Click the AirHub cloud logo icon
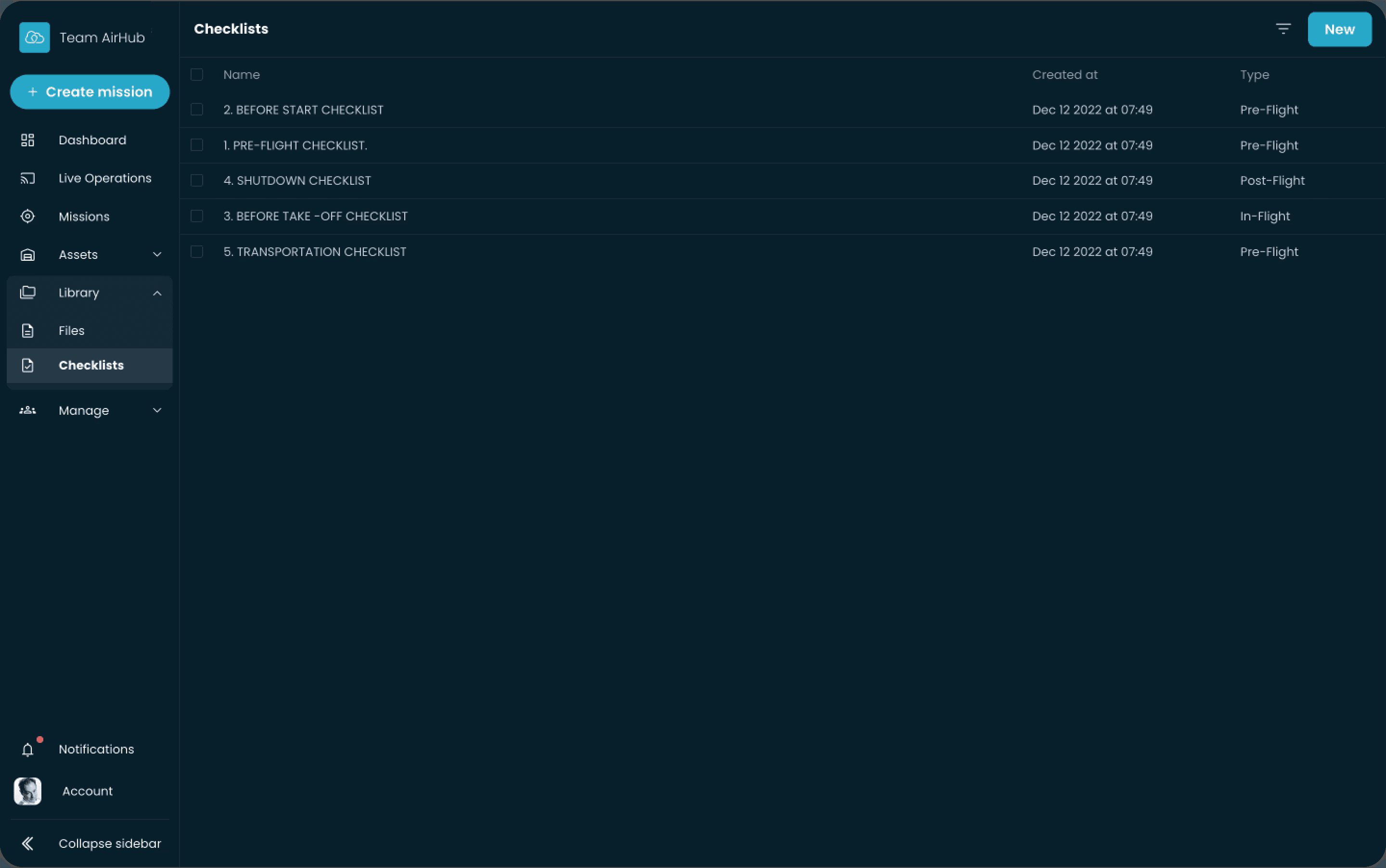This screenshot has width=1386, height=868. click(35, 38)
